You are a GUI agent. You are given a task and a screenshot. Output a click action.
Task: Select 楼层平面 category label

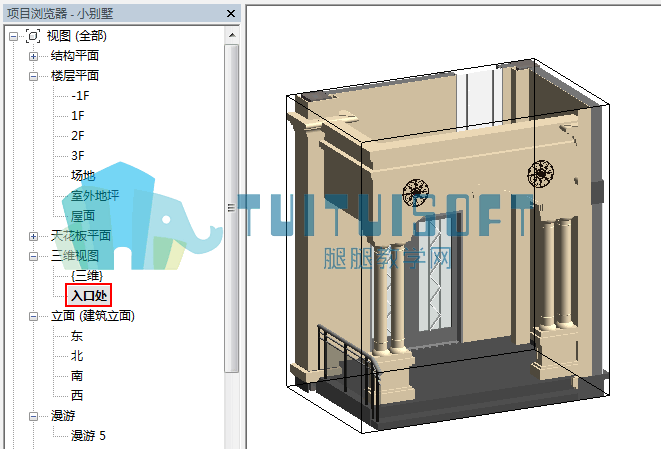pos(75,76)
